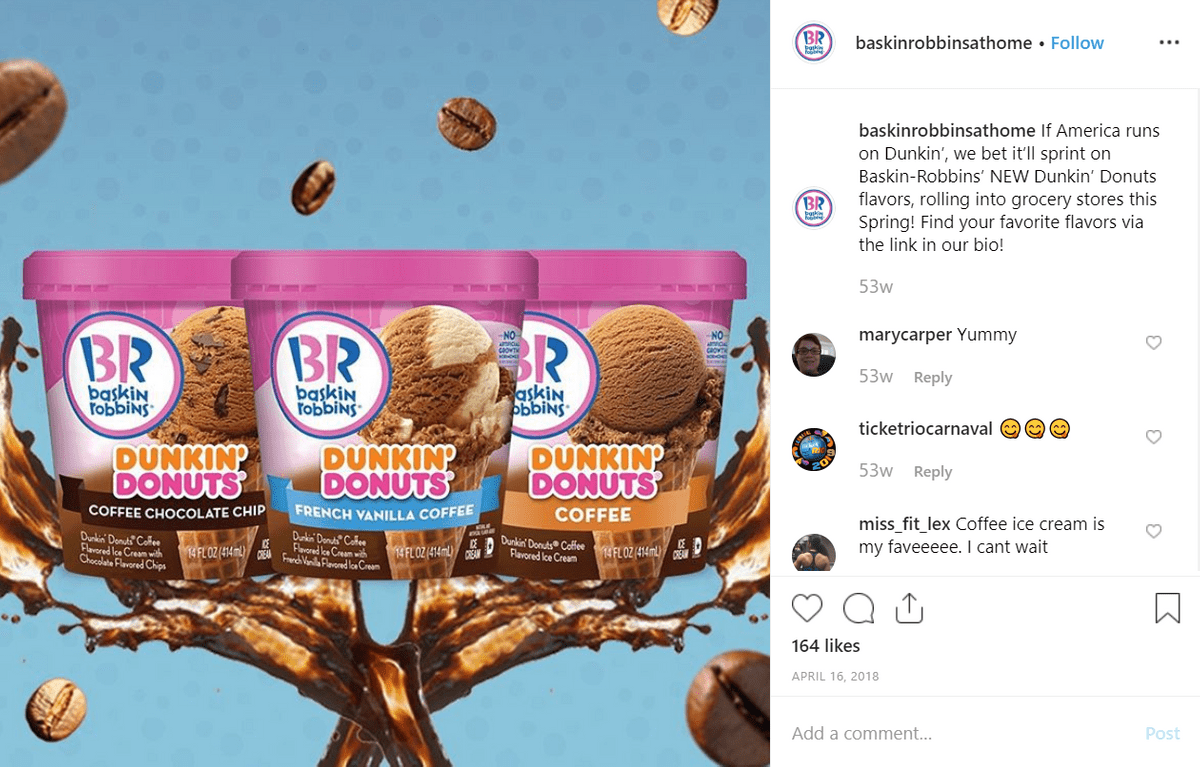Screen dimensions: 1200x767
Task: Open the three-dot more options menu
Action: (x=1169, y=43)
